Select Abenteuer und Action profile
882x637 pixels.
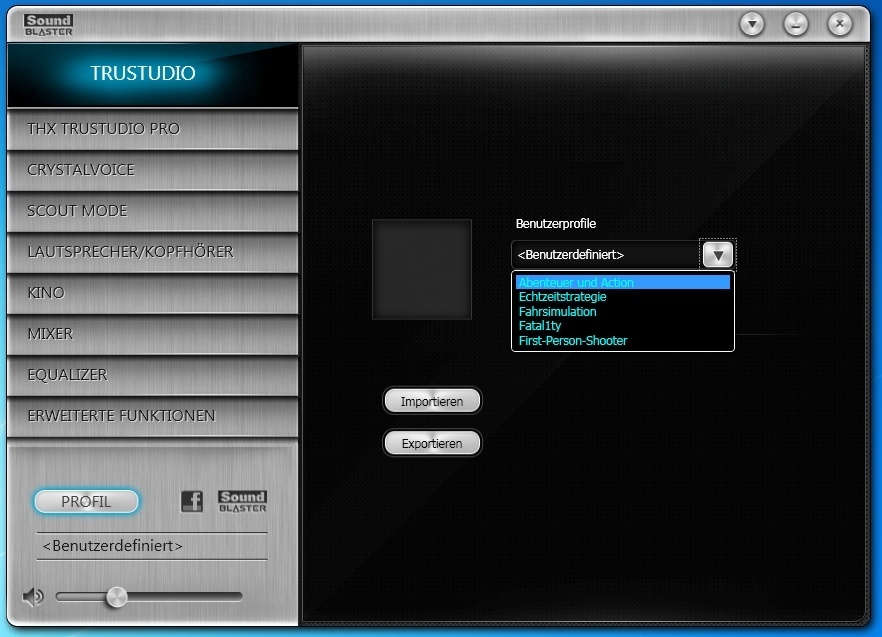tap(623, 282)
